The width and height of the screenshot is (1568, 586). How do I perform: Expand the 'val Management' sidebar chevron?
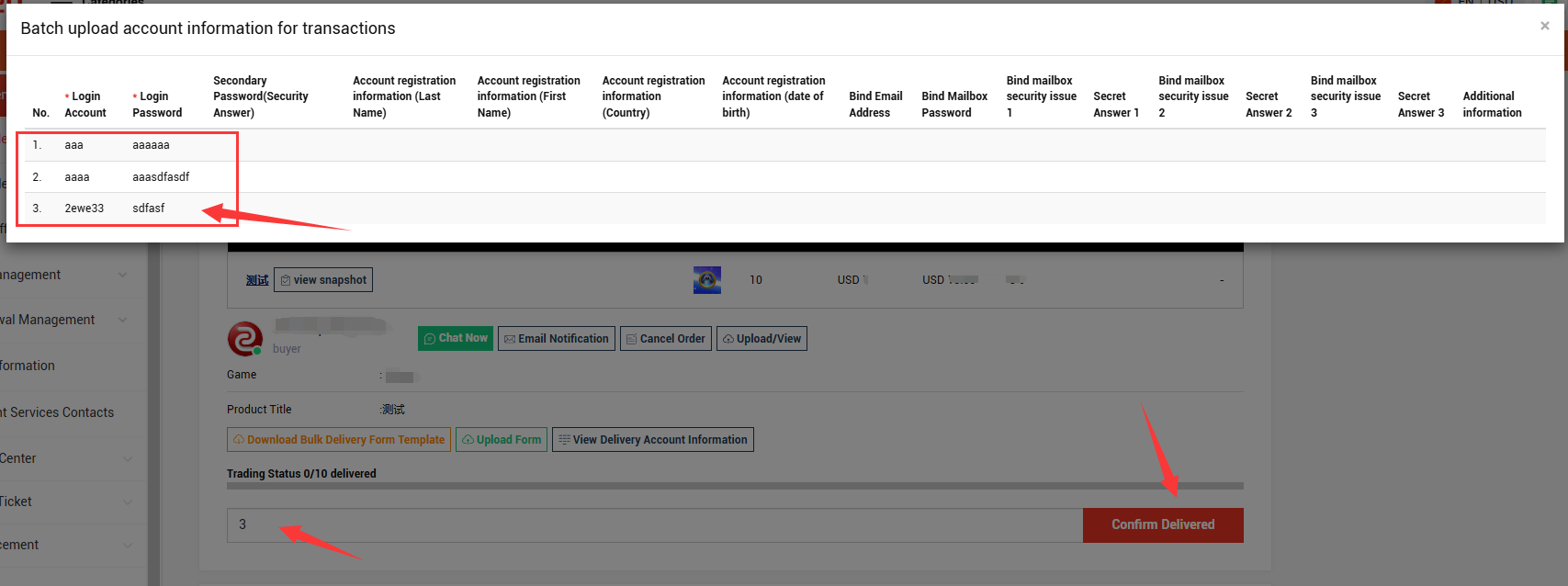coord(123,321)
